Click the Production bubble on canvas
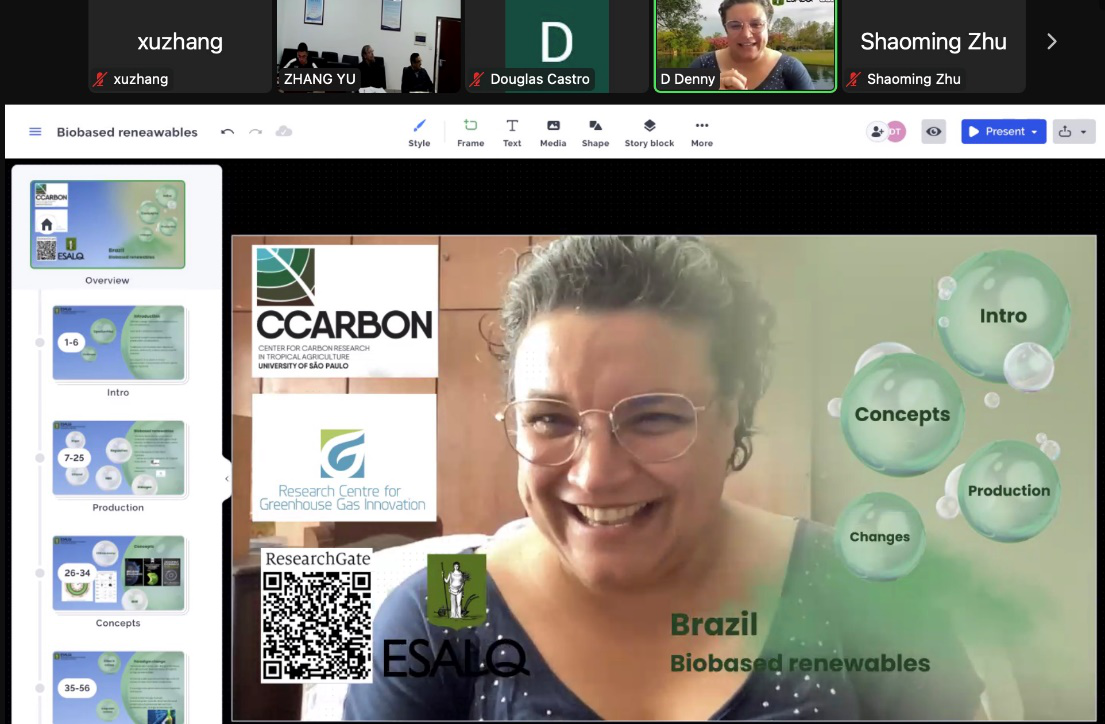The width and height of the screenshot is (1105, 724). click(x=1008, y=491)
